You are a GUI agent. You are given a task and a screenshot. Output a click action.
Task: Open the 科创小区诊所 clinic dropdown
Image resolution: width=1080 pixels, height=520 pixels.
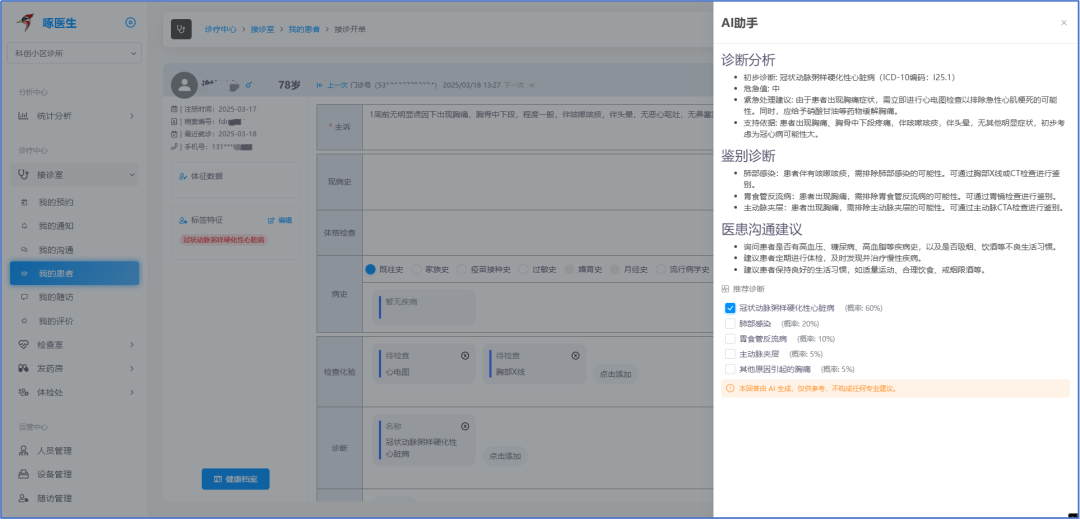(x=71, y=53)
